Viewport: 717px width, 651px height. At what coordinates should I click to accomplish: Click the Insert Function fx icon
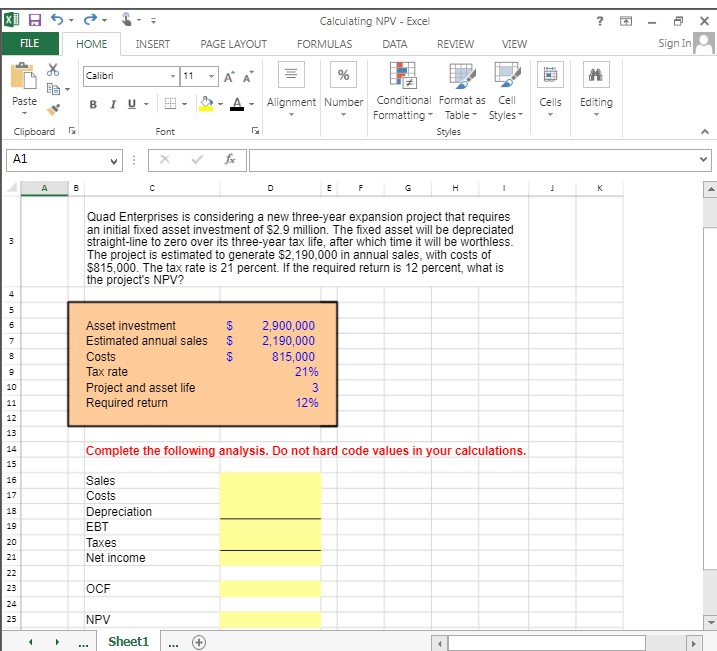tap(231, 161)
